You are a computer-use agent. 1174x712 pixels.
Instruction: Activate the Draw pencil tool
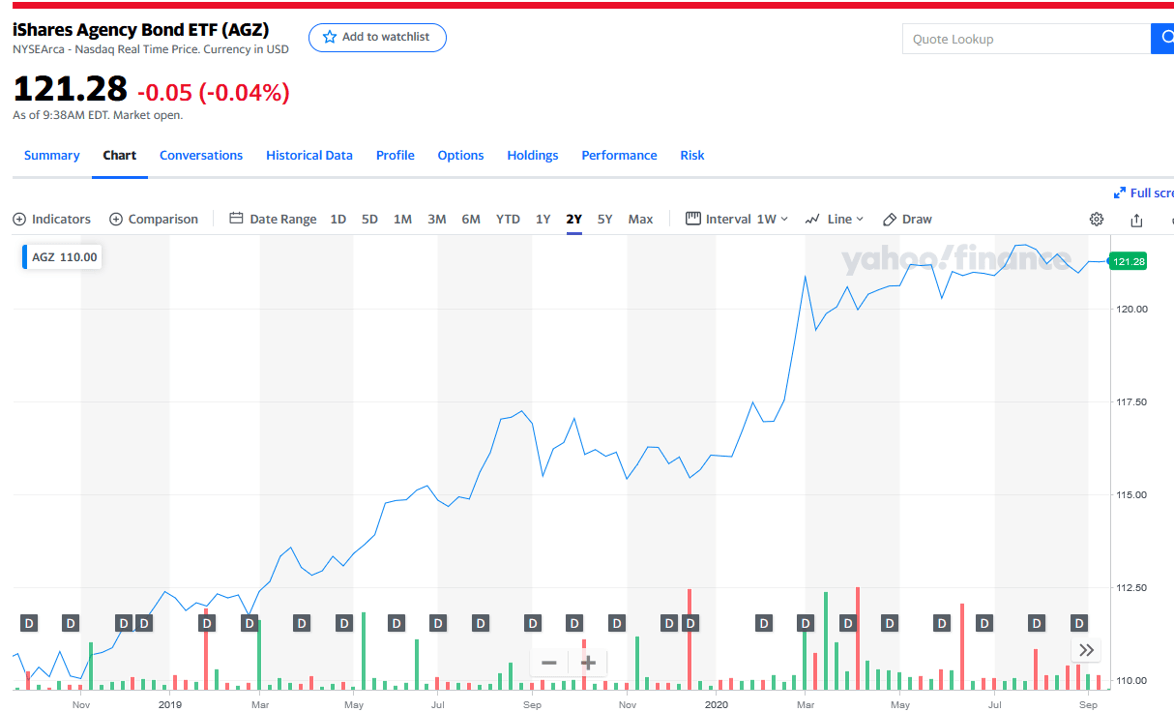coord(907,219)
